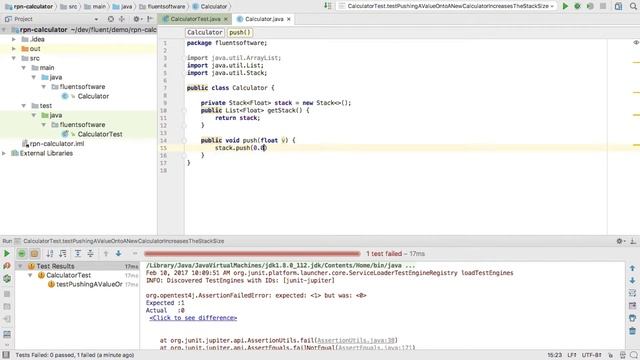Toggle the show ignored tests filter in the Run panel

coord(35,253)
